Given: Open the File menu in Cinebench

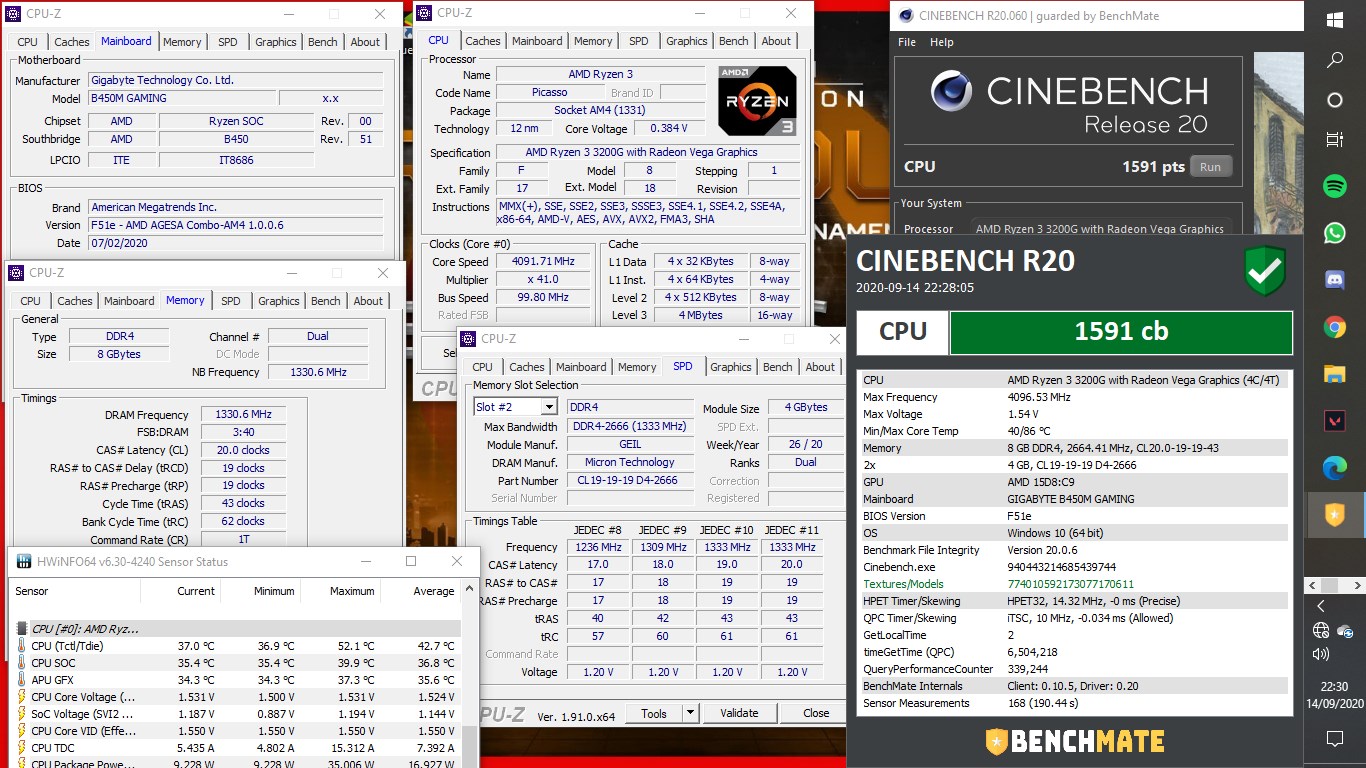Looking at the screenshot, I should (x=907, y=42).
